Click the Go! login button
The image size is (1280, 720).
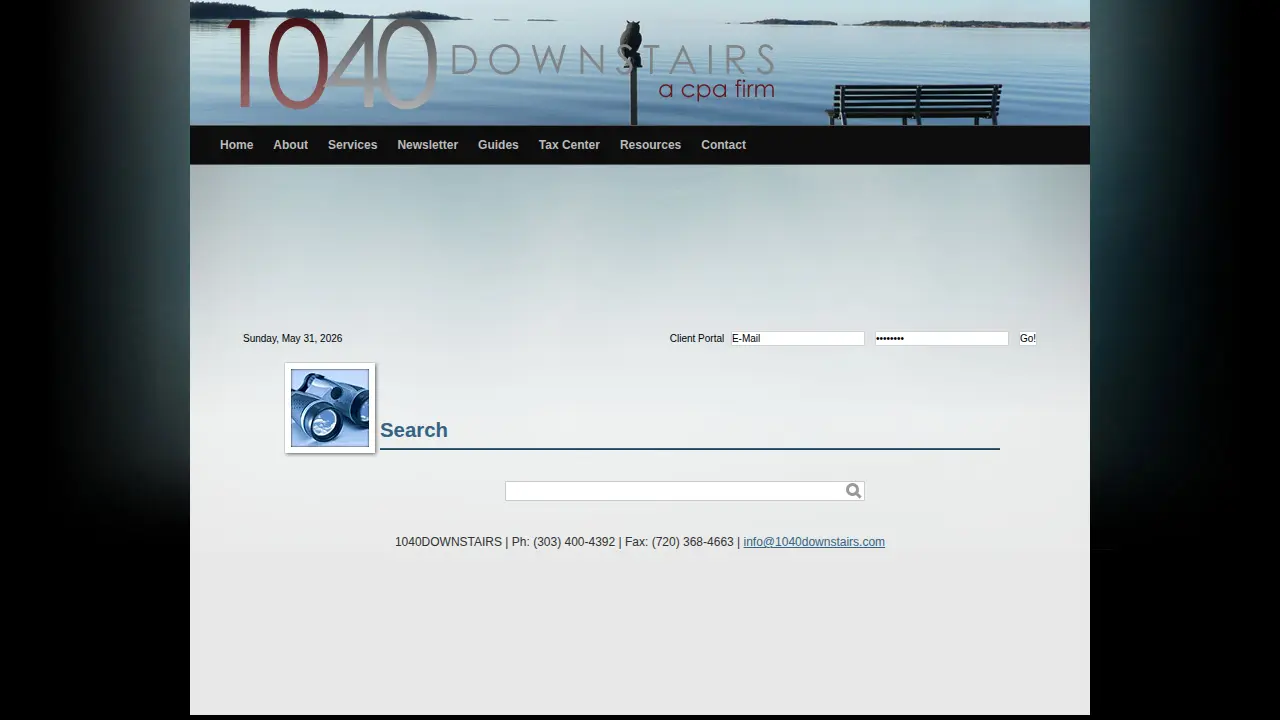[x=1027, y=339]
